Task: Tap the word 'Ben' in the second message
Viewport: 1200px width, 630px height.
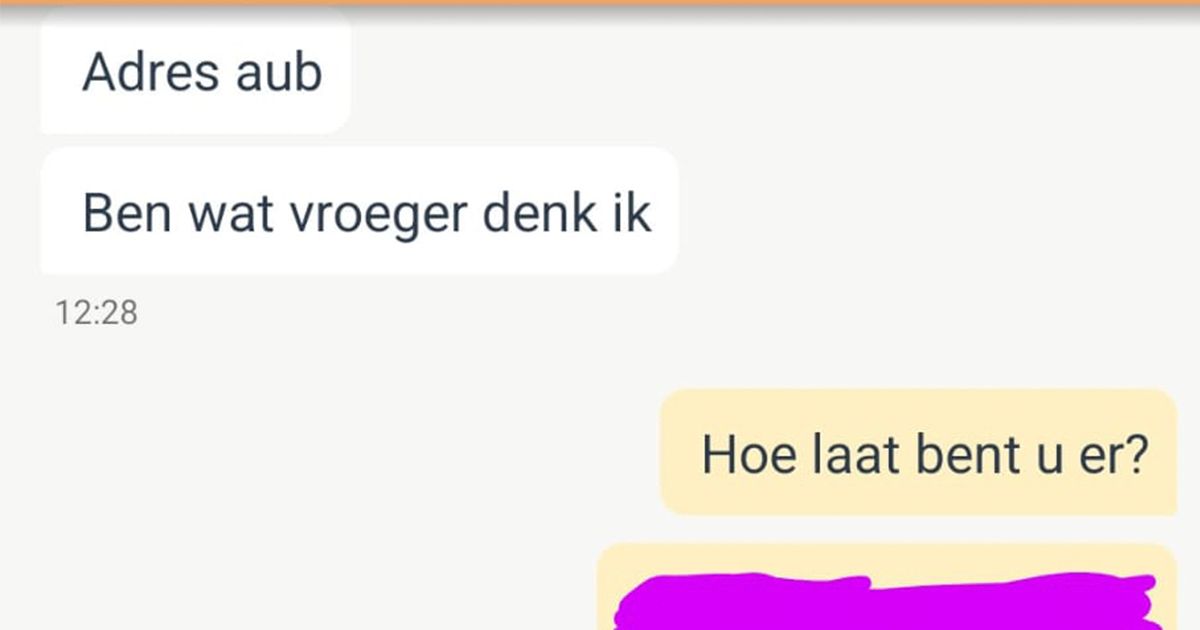Action: tap(119, 212)
